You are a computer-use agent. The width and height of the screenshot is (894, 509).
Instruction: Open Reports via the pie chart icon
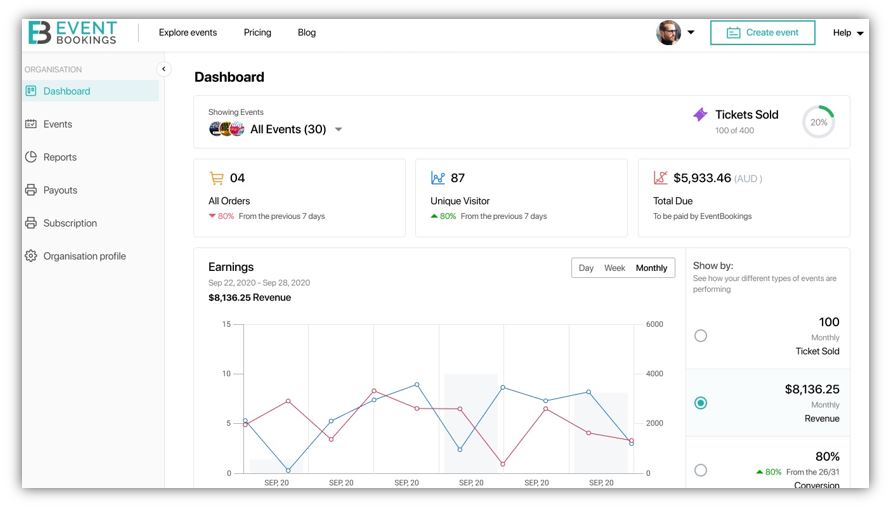click(31, 157)
